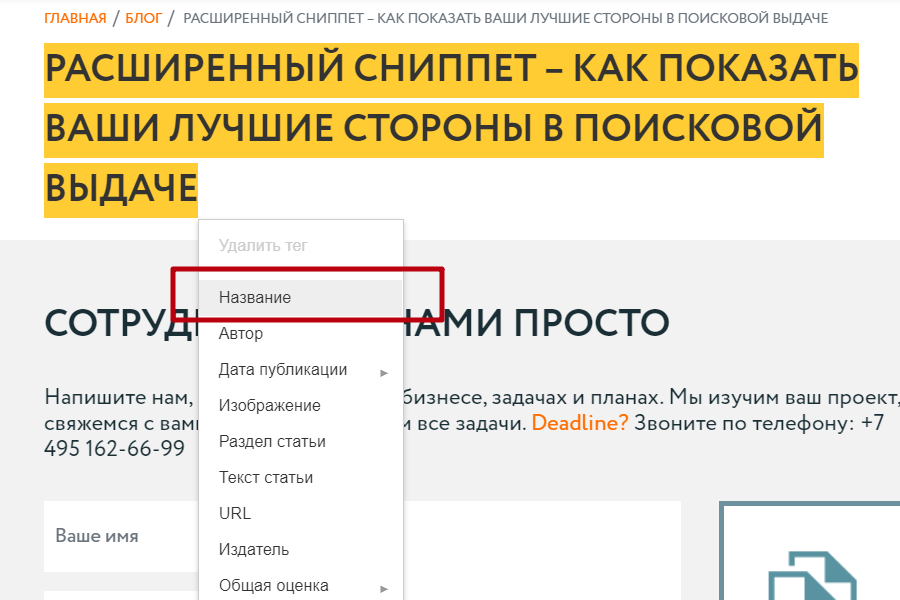Pick Раздел статьи from the menu
900x600 pixels.
pos(270,441)
